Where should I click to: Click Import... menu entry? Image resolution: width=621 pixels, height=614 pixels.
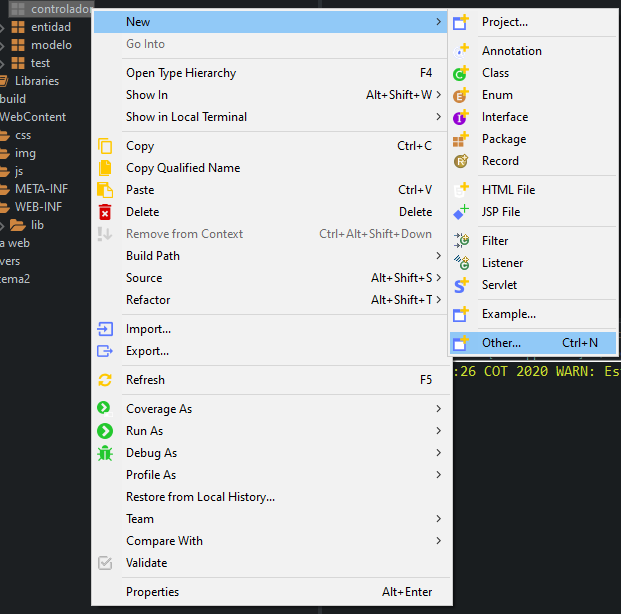tap(148, 329)
